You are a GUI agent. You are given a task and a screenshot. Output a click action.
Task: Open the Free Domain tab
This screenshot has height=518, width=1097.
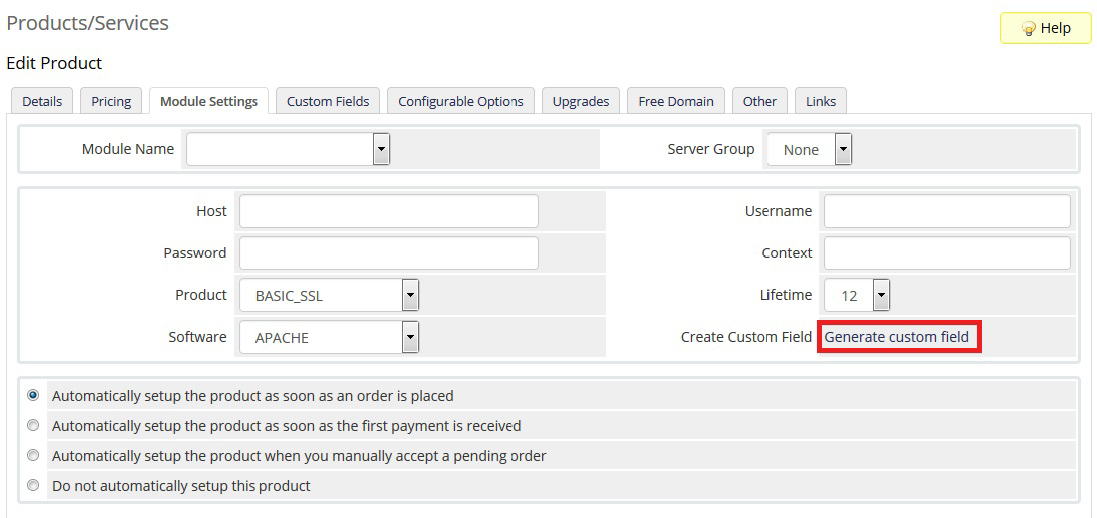(x=676, y=101)
